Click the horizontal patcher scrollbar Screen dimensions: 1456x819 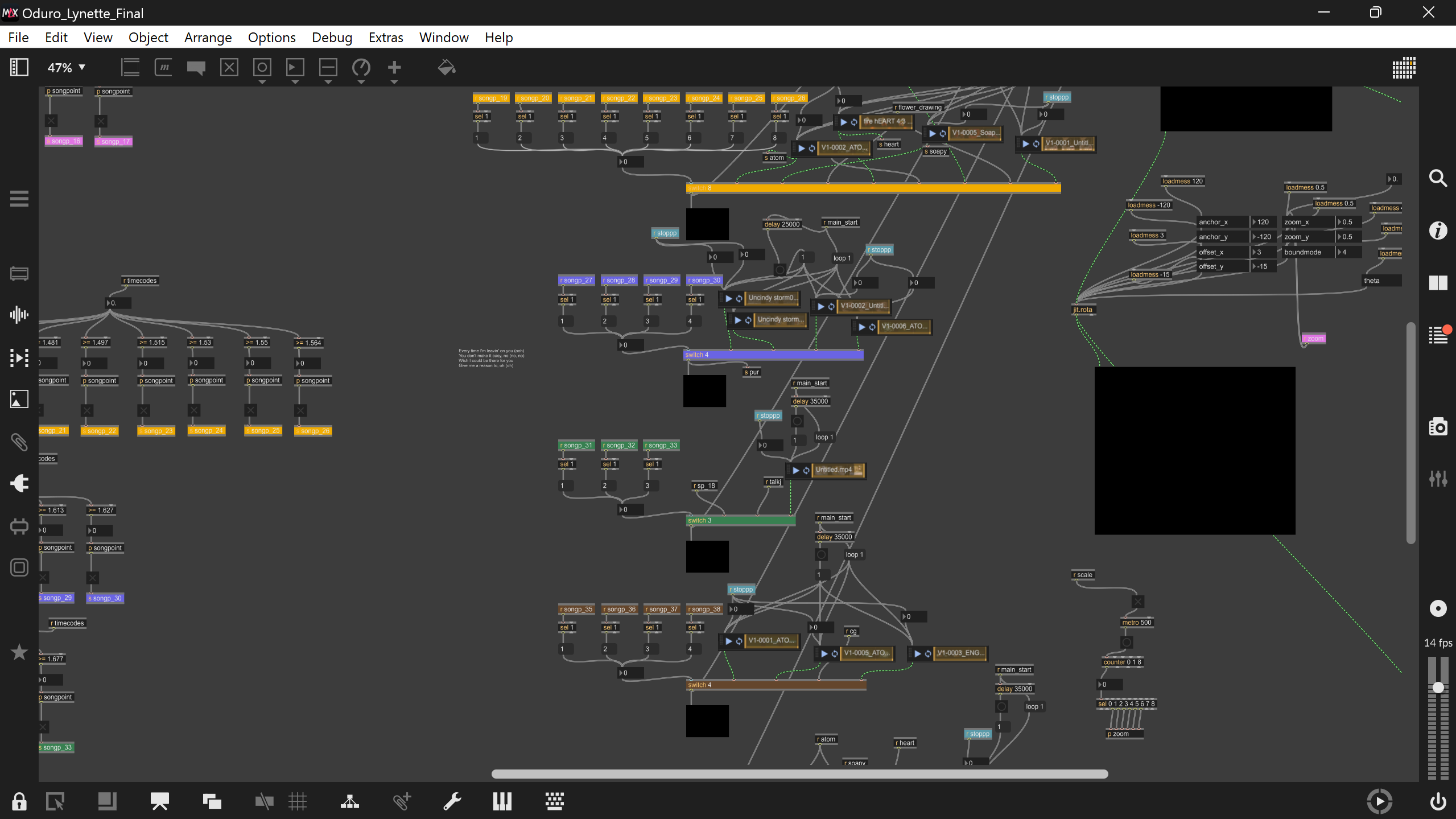pos(799,774)
